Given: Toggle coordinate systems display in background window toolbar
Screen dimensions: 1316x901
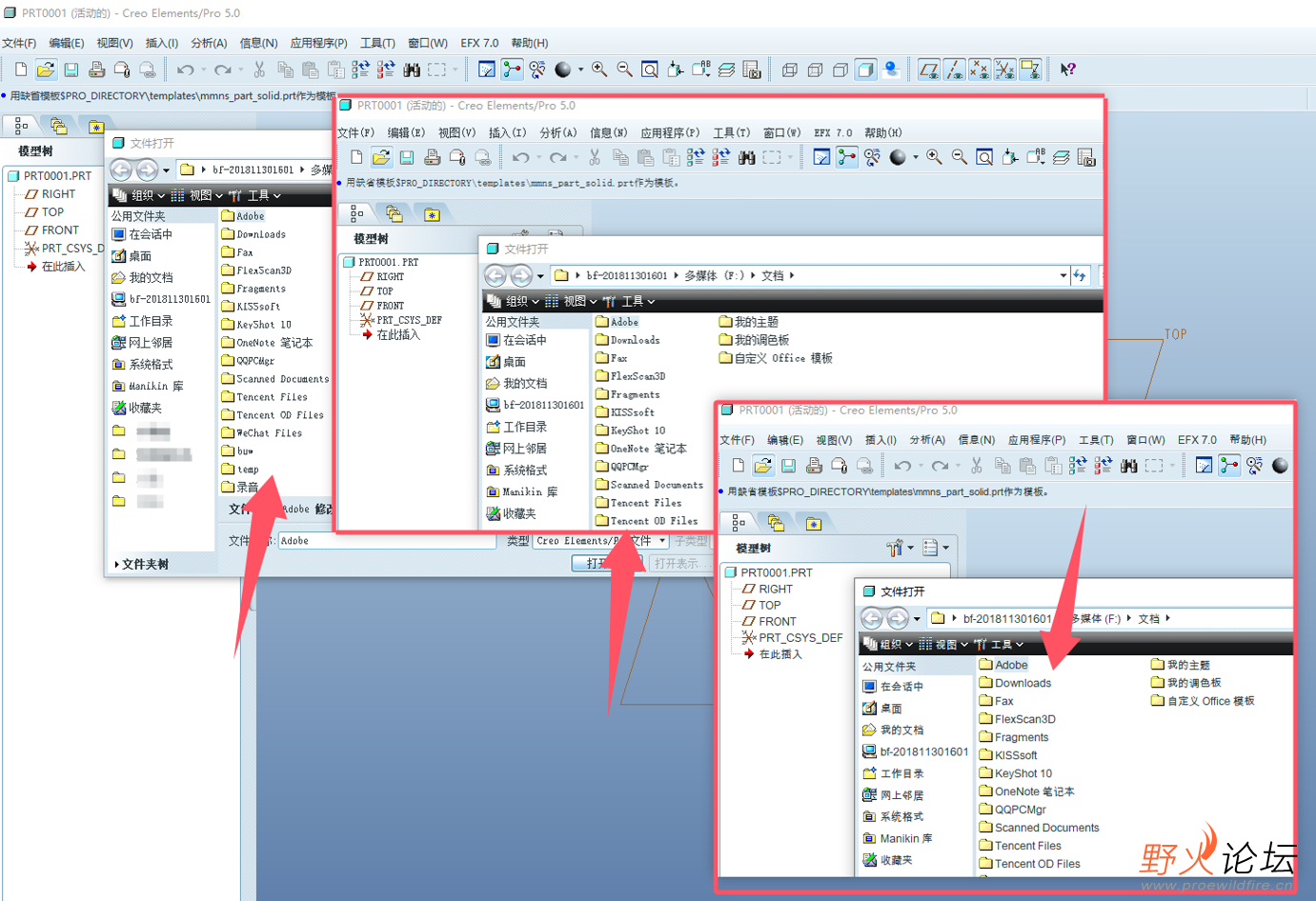Looking at the screenshot, I should click(1004, 70).
